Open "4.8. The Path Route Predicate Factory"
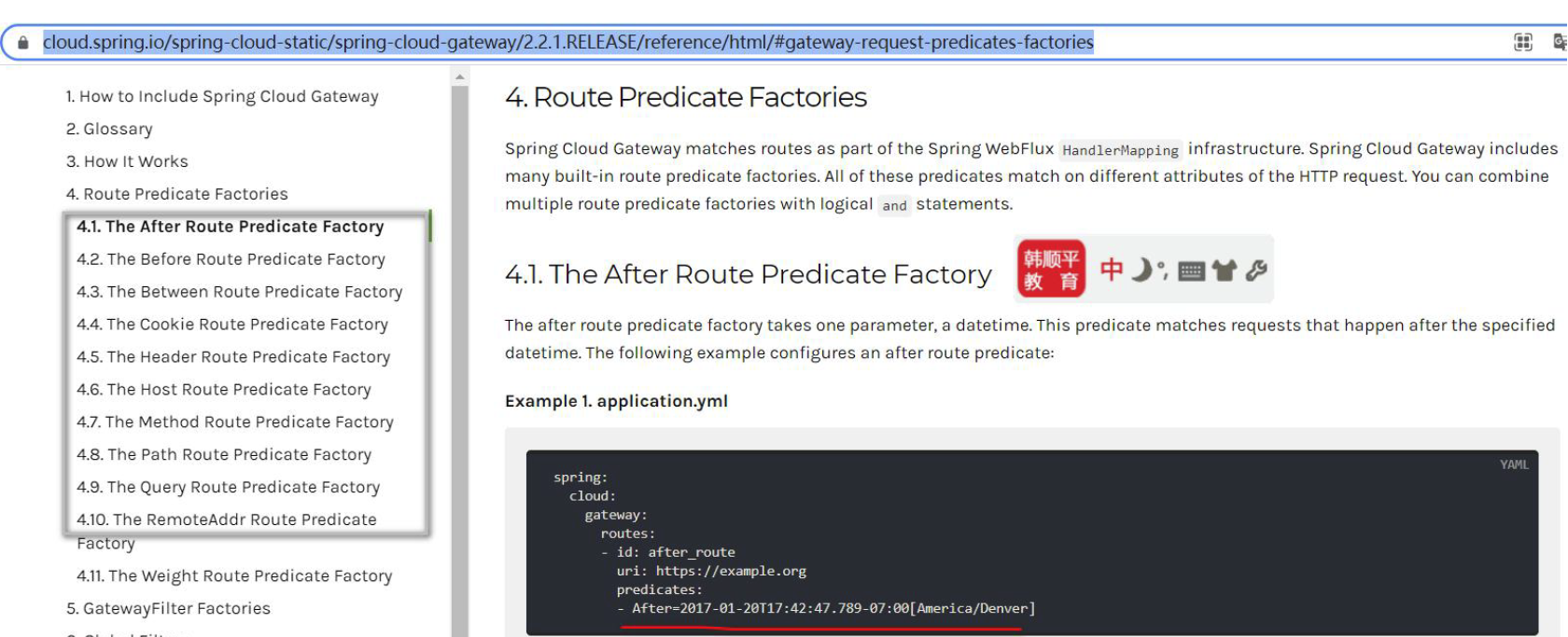 coord(224,455)
